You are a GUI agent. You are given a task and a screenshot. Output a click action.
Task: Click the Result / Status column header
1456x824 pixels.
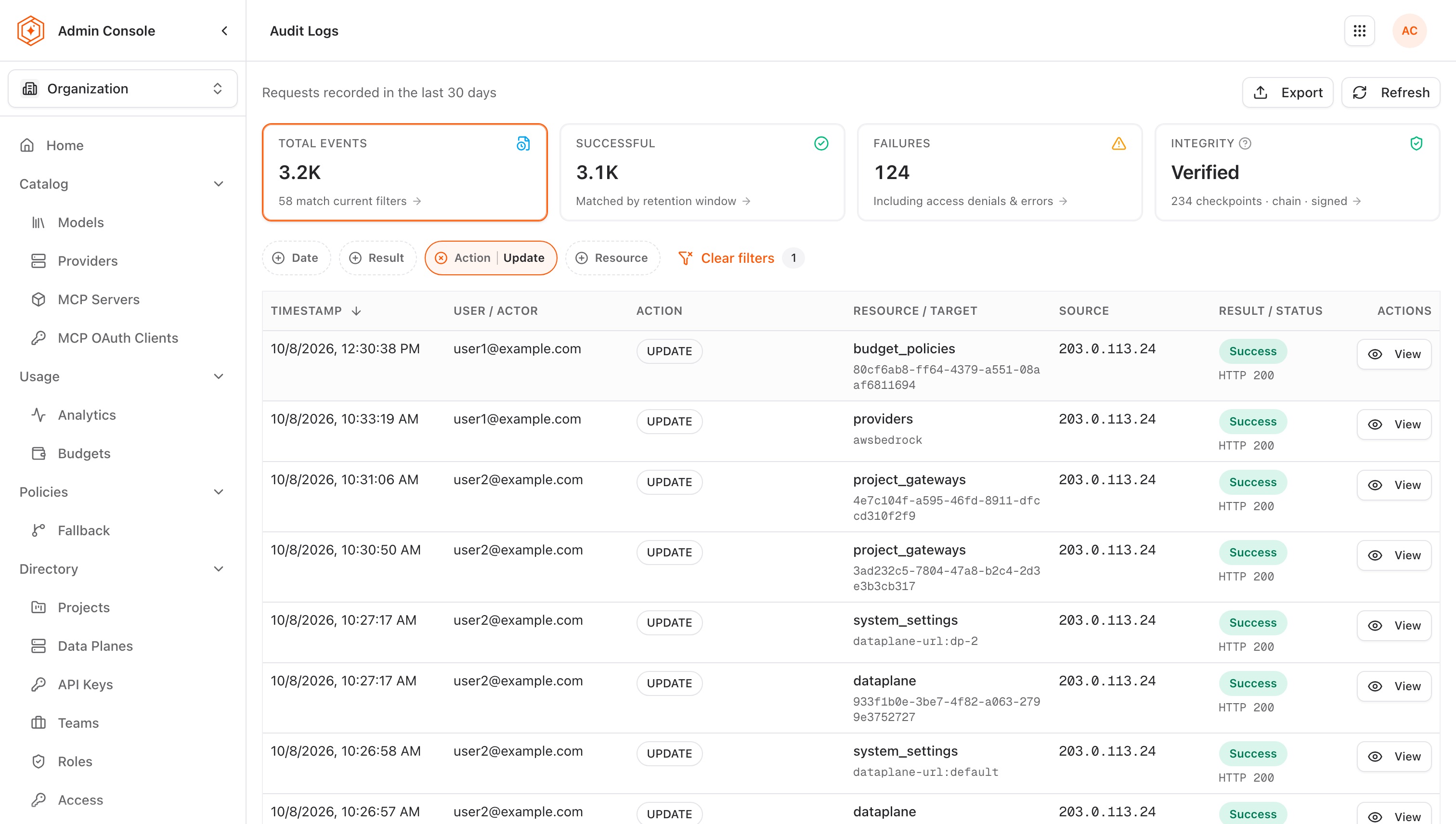[x=1270, y=311]
